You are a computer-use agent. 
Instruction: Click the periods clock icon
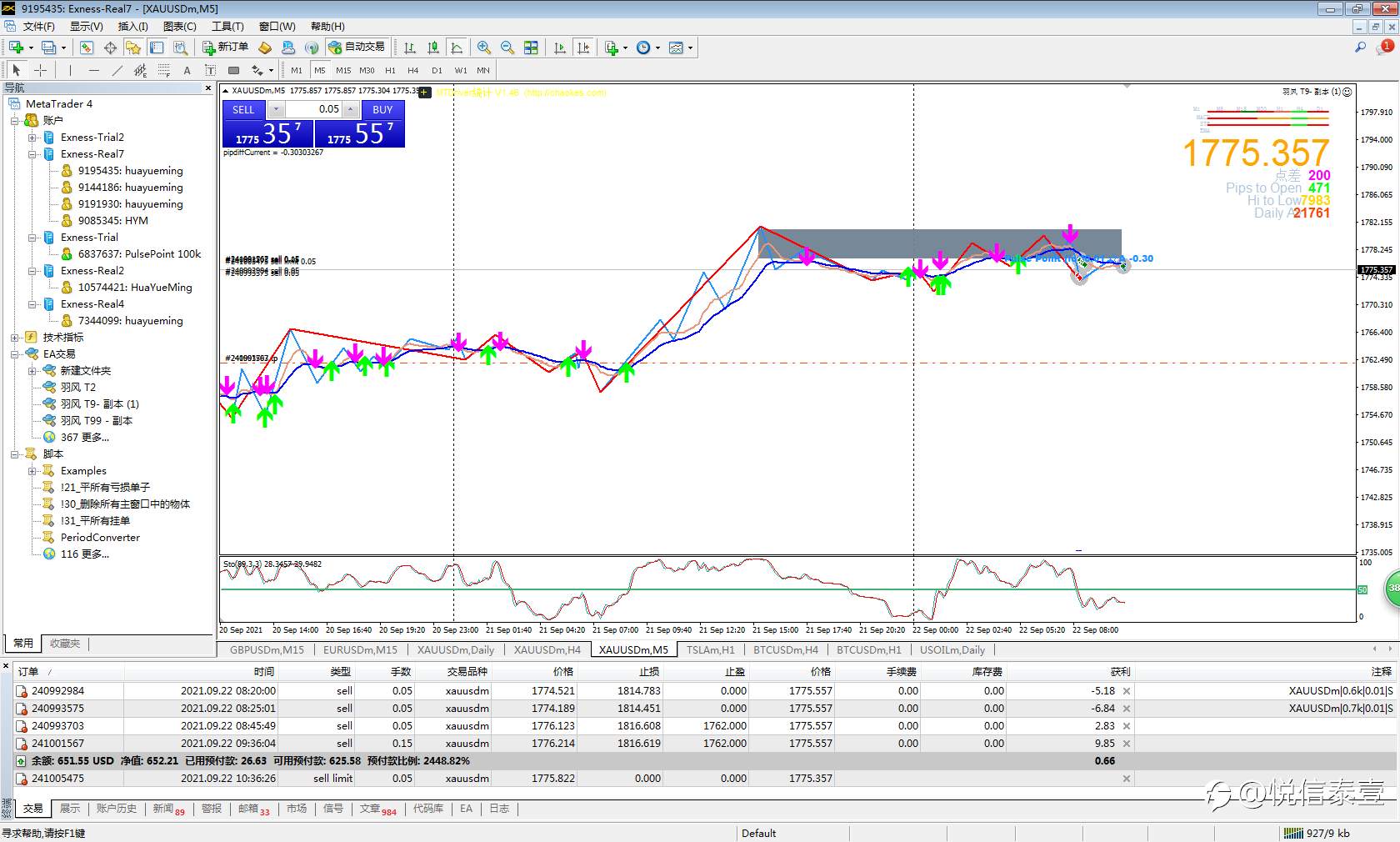[x=643, y=48]
